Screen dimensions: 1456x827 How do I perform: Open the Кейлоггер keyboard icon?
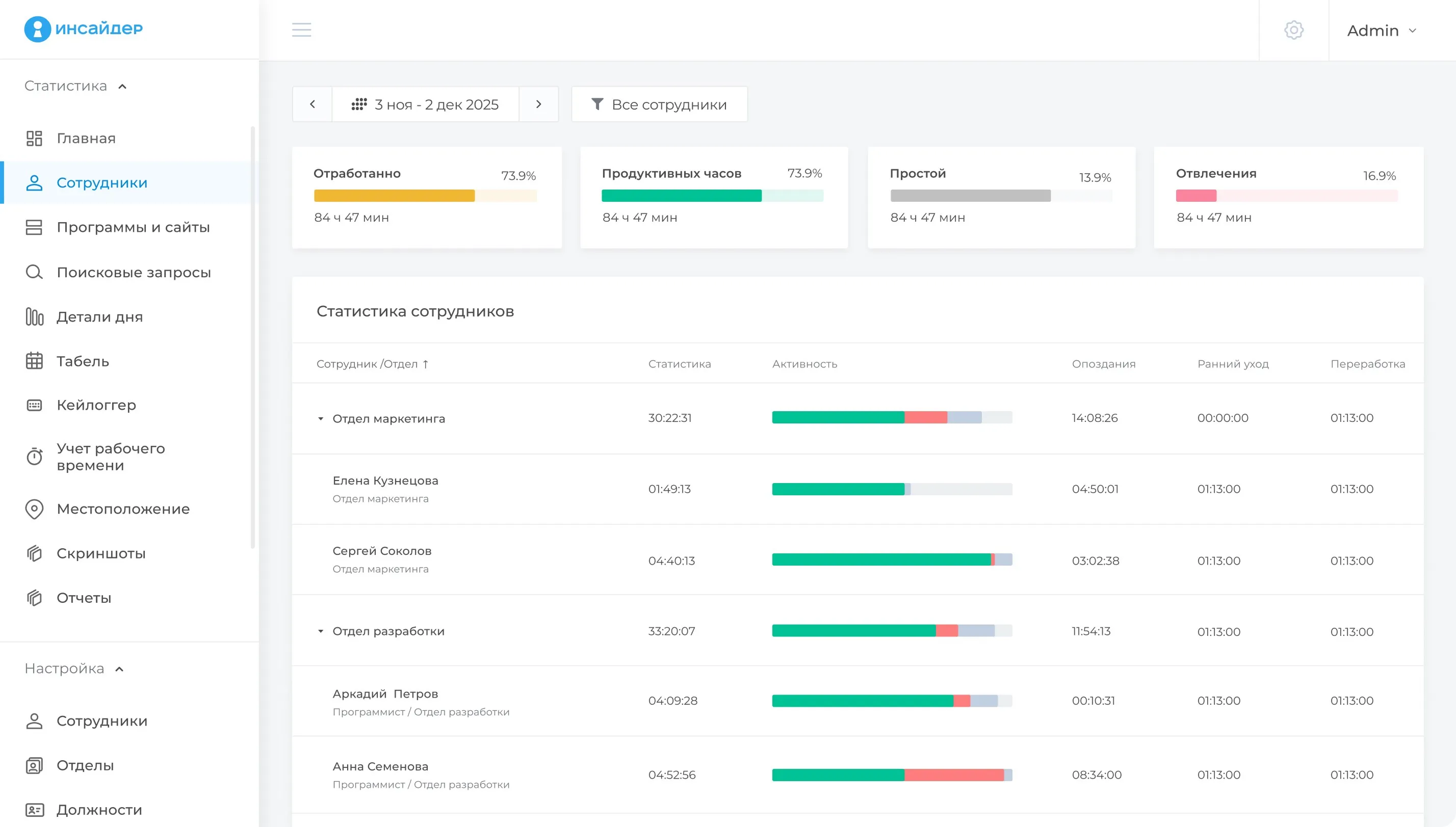[34, 405]
